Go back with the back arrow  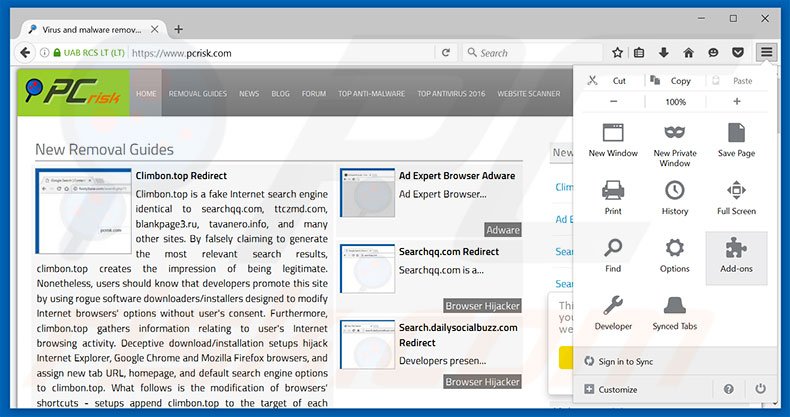25,52
